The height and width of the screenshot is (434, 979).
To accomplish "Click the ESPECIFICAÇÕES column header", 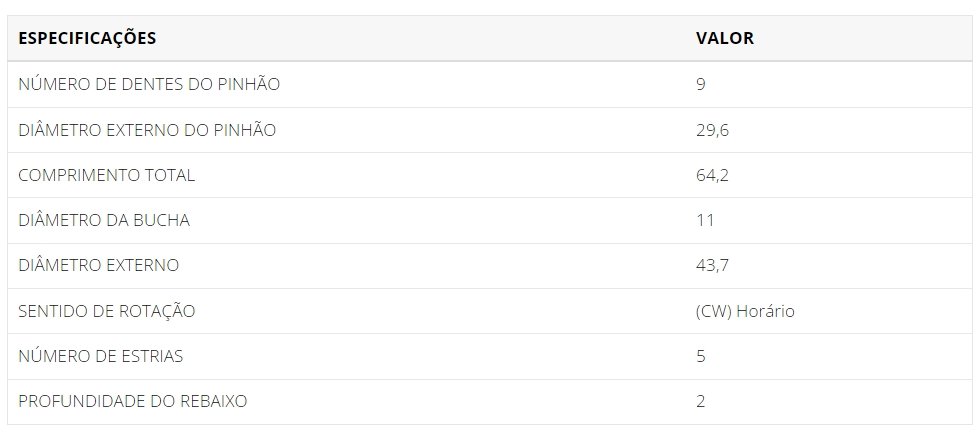I will point(87,38).
